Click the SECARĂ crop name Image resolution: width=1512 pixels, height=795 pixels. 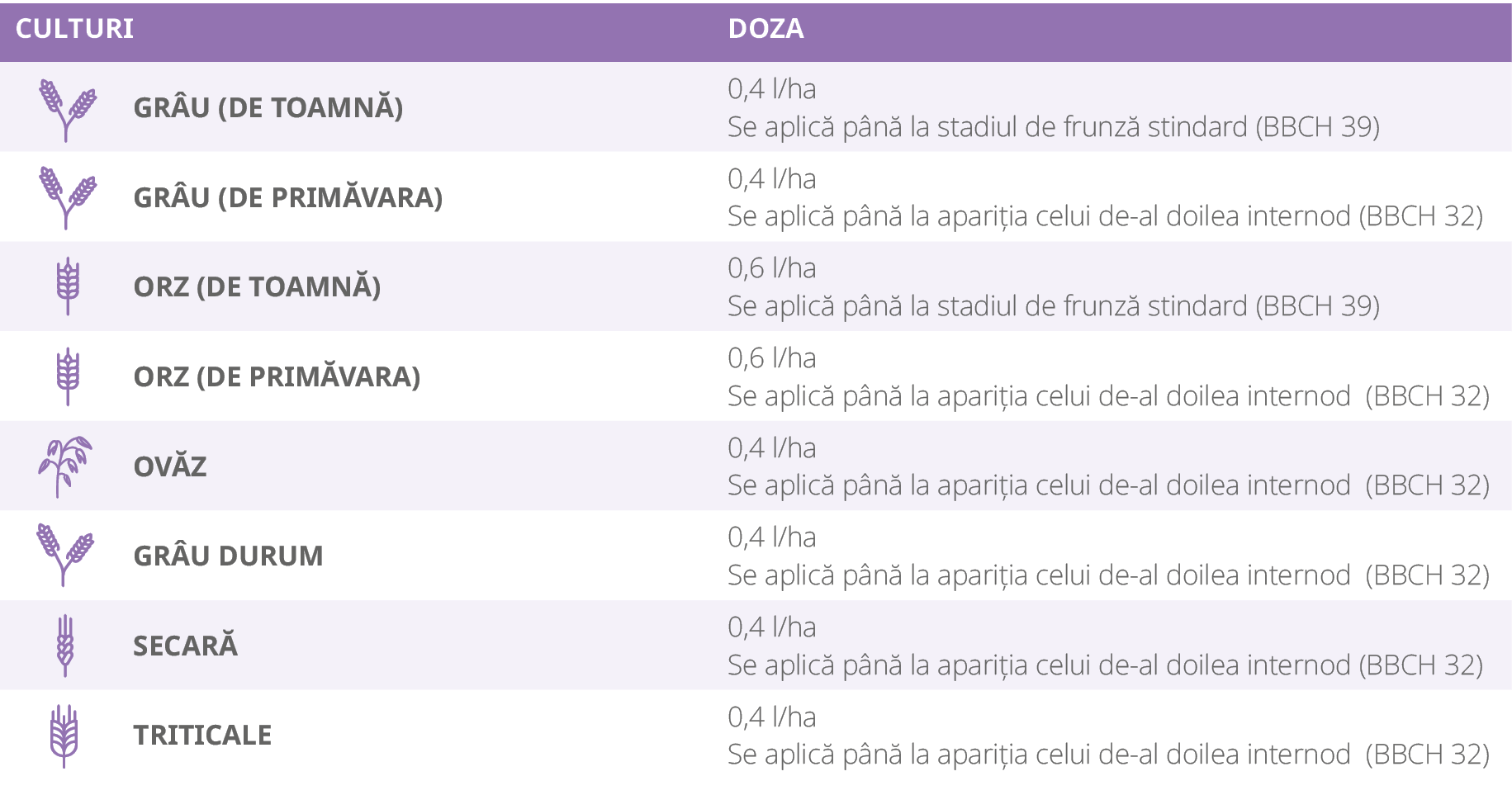(x=185, y=645)
